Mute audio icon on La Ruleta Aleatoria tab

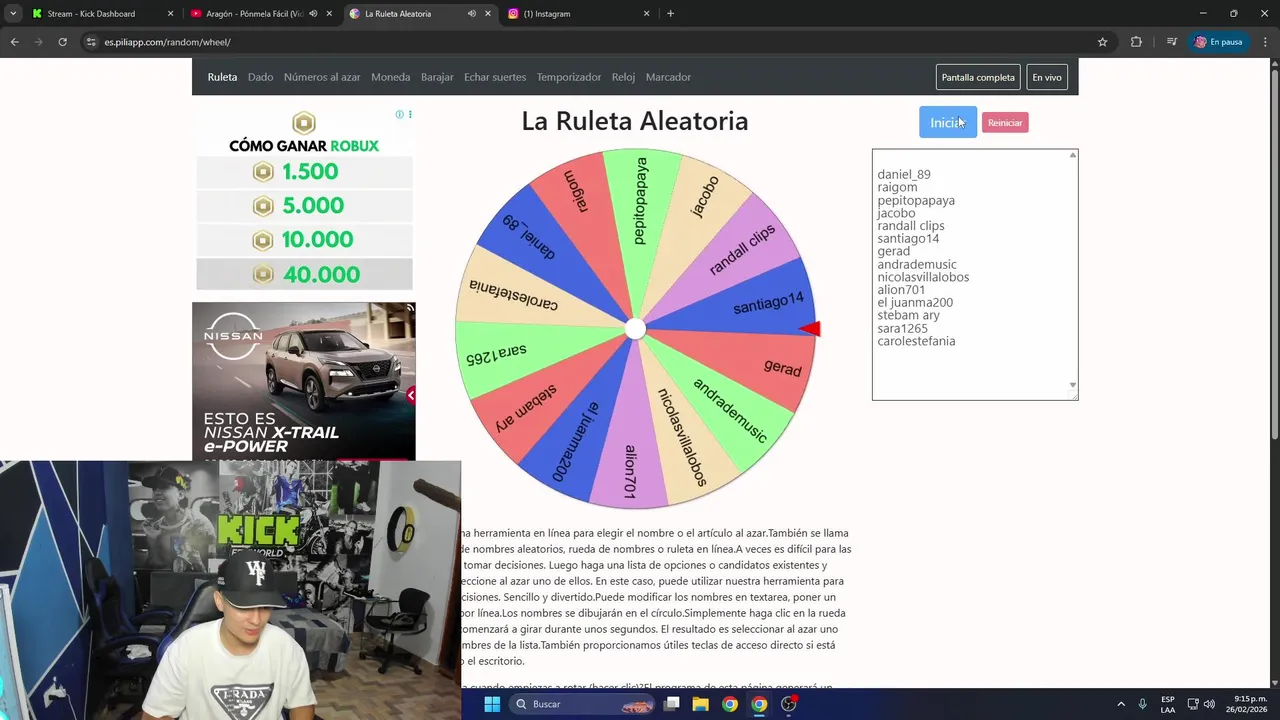(471, 14)
